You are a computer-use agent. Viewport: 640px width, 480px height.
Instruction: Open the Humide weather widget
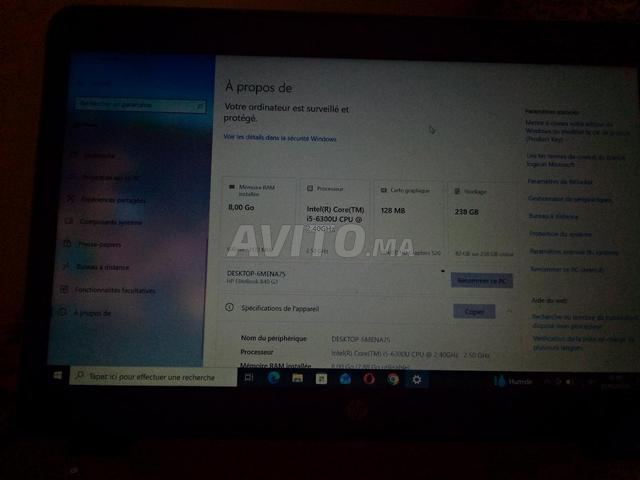tap(513, 381)
